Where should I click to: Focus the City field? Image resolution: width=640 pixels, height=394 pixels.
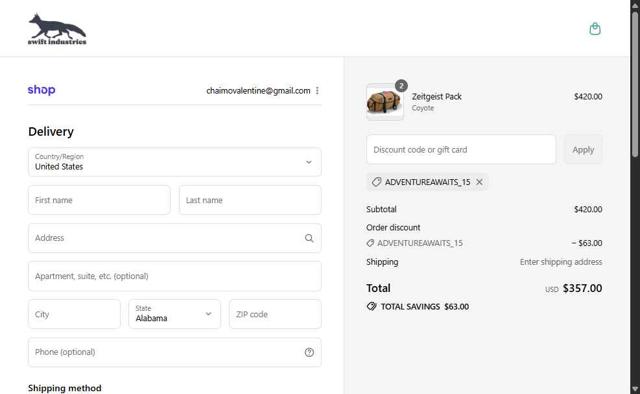point(74,314)
